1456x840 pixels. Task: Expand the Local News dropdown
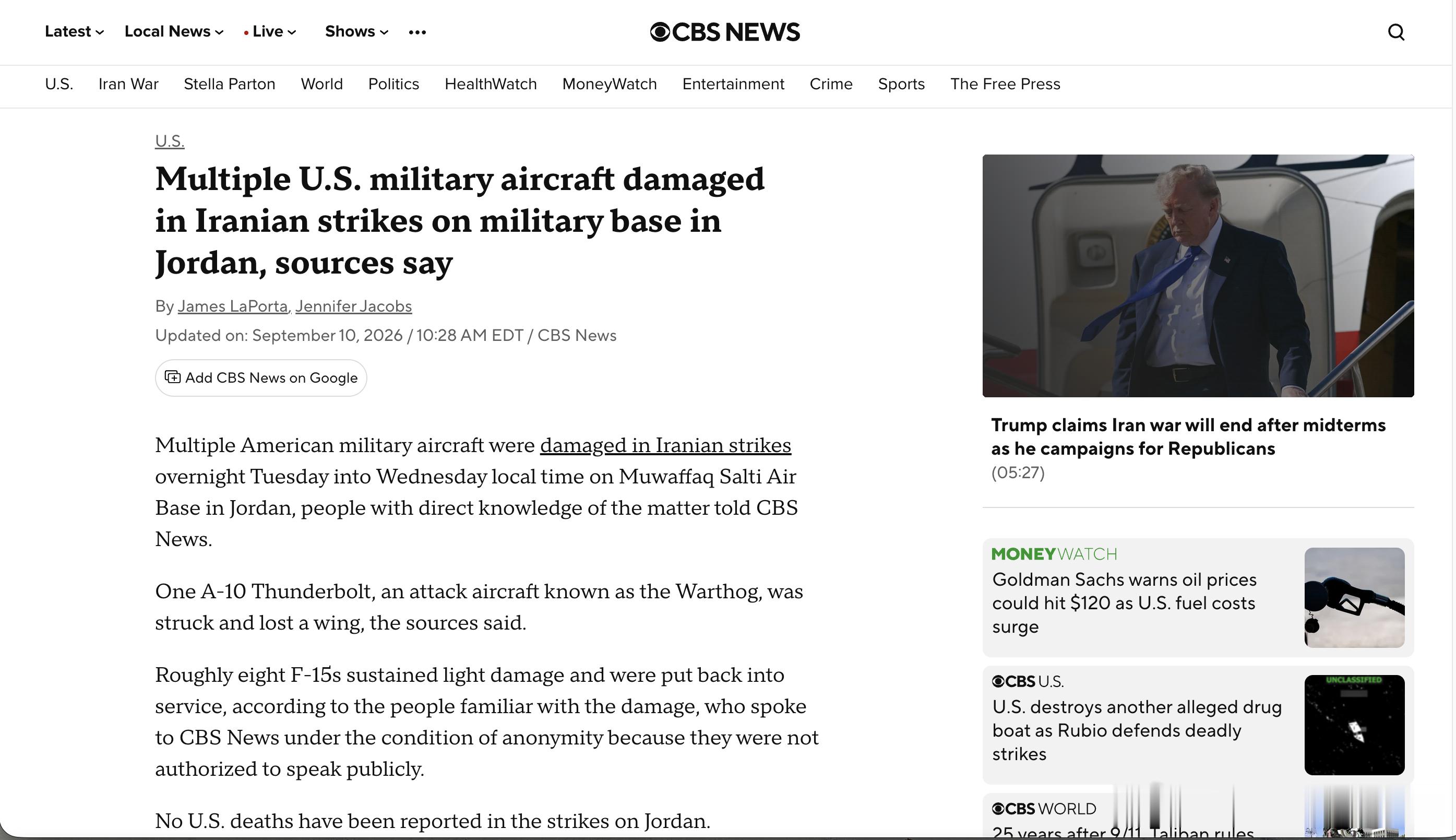click(x=174, y=32)
